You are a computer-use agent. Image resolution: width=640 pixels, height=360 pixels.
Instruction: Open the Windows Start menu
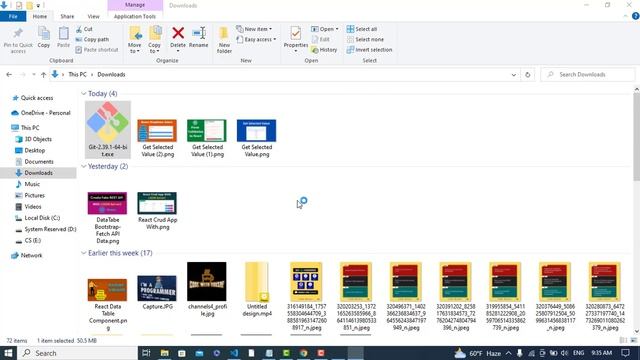[8, 353]
